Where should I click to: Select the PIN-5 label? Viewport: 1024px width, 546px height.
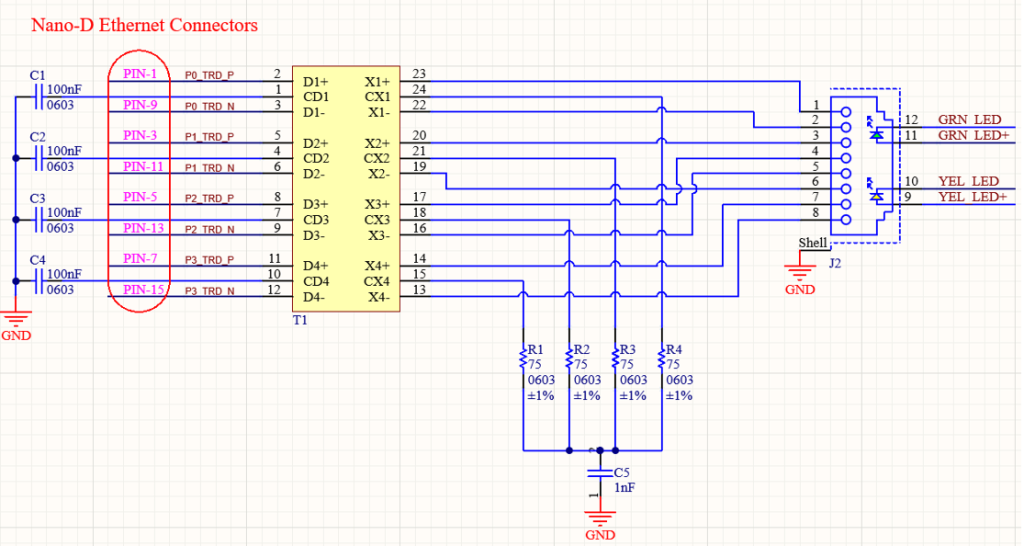140,197
